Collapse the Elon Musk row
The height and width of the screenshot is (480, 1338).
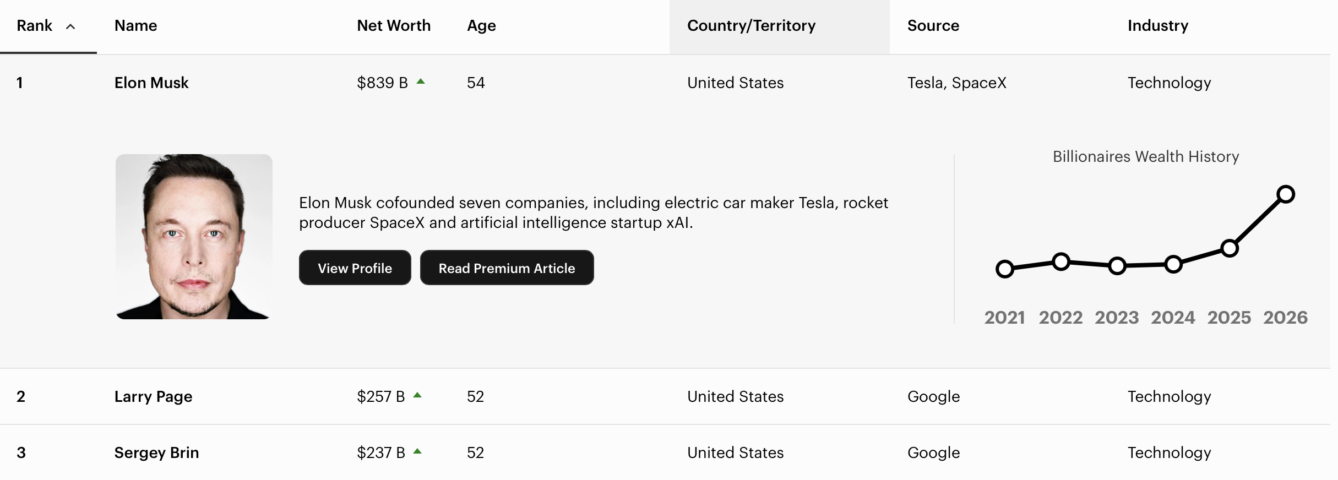[x=151, y=83]
